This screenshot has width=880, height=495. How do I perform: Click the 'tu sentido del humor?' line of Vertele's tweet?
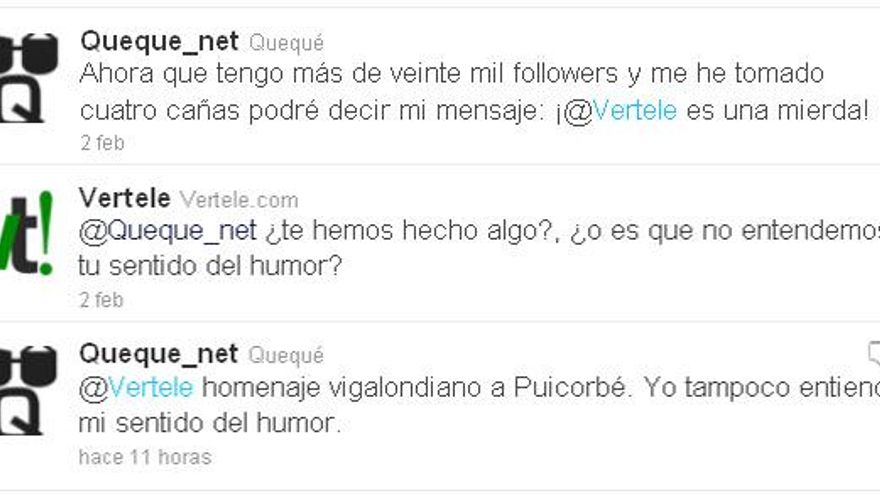(210, 266)
